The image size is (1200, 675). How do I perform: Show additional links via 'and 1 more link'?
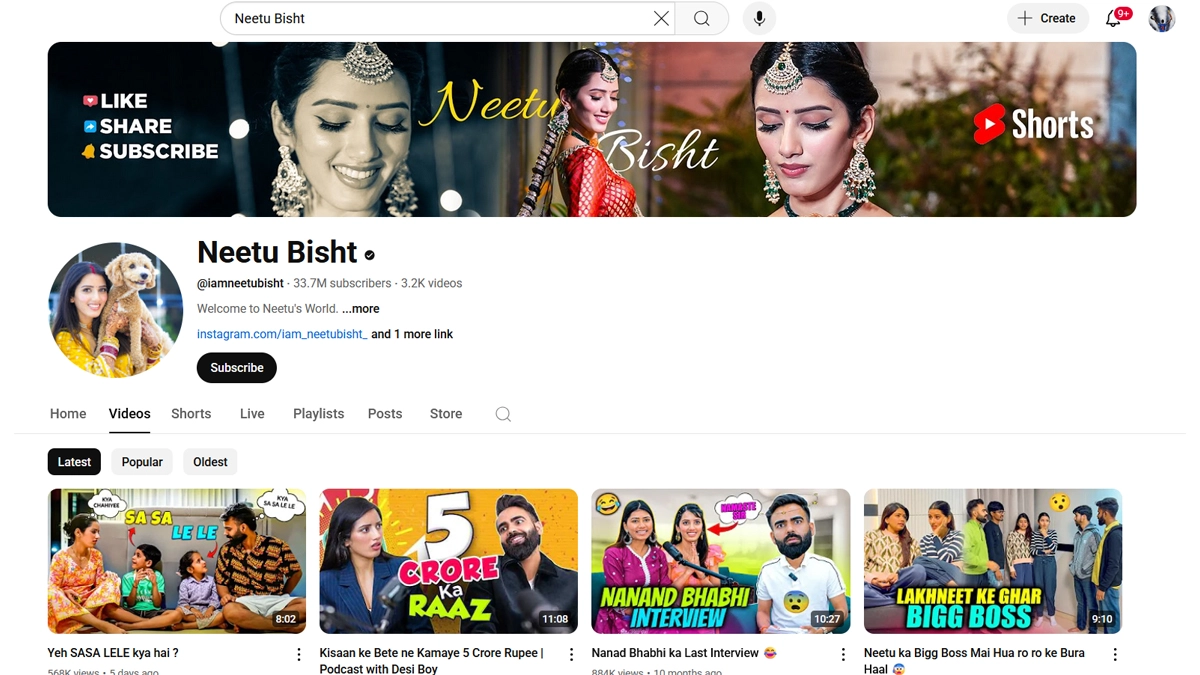pos(412,334)
